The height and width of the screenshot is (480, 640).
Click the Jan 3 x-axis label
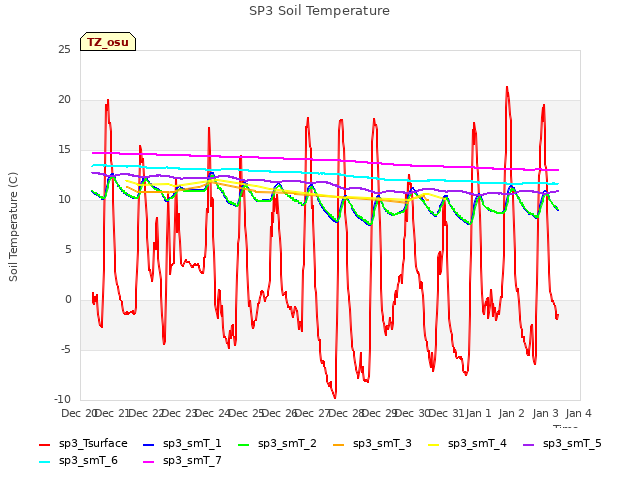click(545, 413)
